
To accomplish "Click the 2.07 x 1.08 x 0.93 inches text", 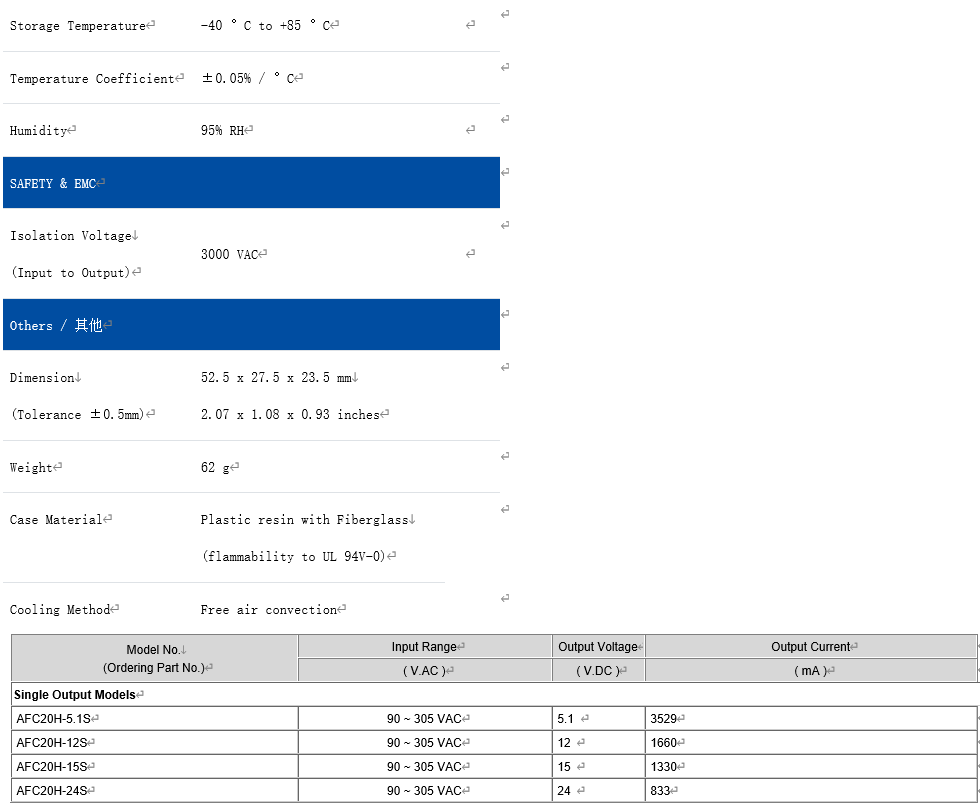I will point(290,415).
